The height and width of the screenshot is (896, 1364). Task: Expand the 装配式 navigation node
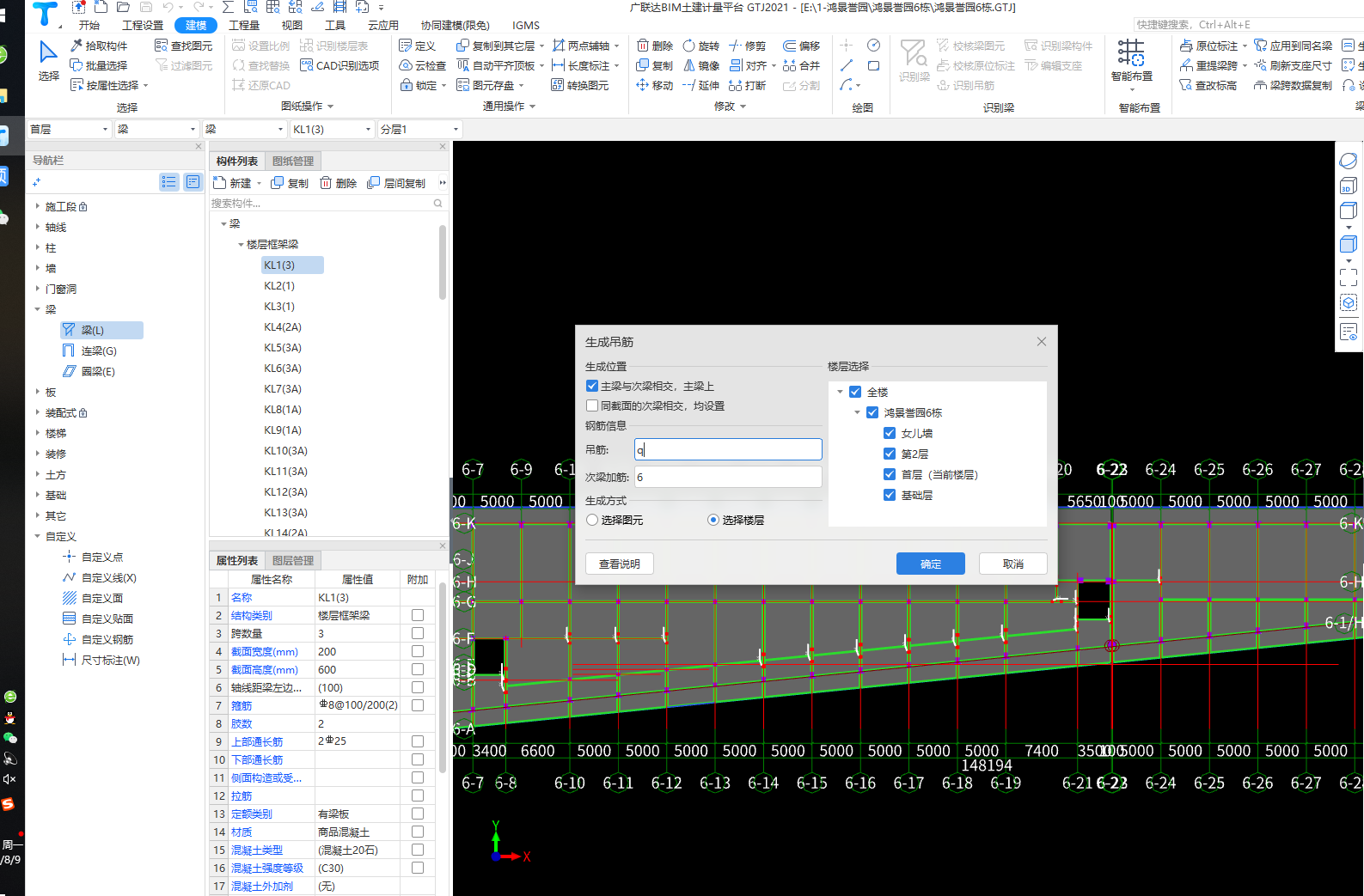click(x=38, y=412)
